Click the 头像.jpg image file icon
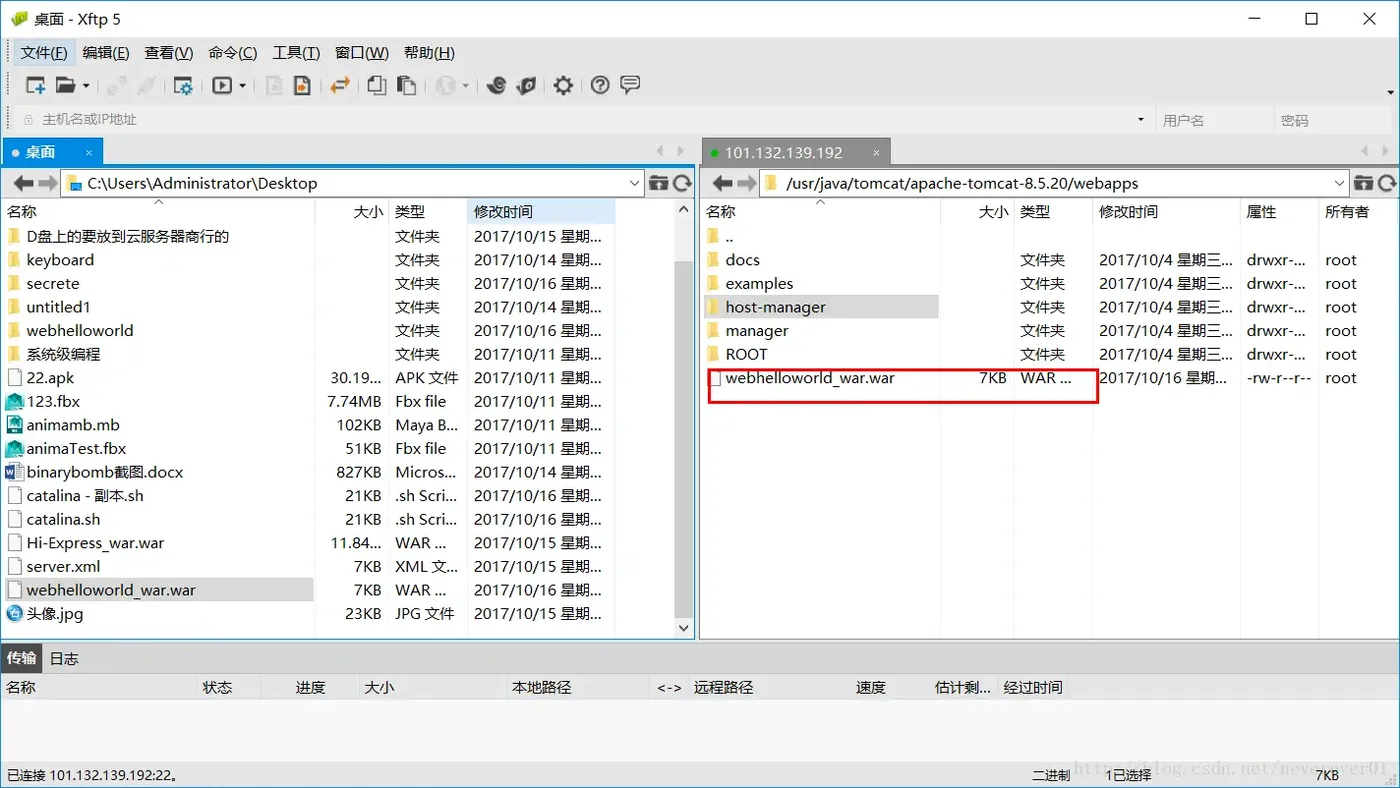This screenshot has width=1400, height=788. click(x=15, y=614)
